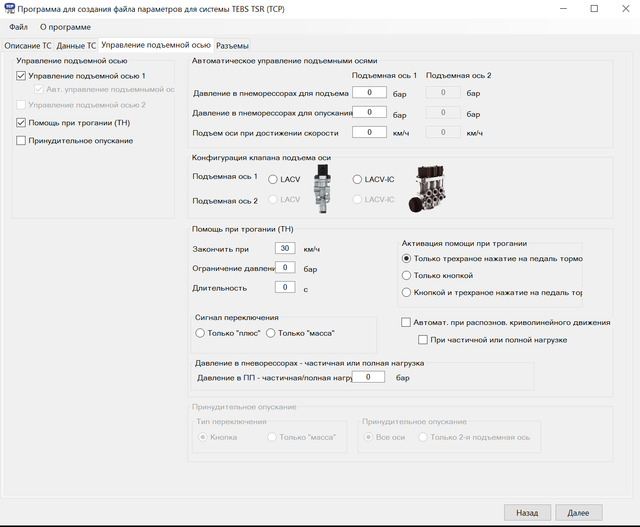Select LACV-IC radio for lifting axle 1
The width and height of the screenshot is (640, 527).
click(x=358, y=179)
